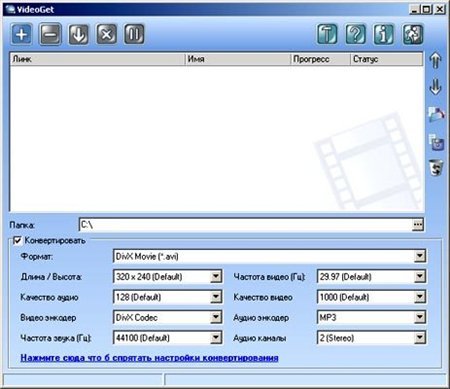This screenshot has width=450, height=389.
Task: Open help with the question mark icon
Action: tap(355, 34)
